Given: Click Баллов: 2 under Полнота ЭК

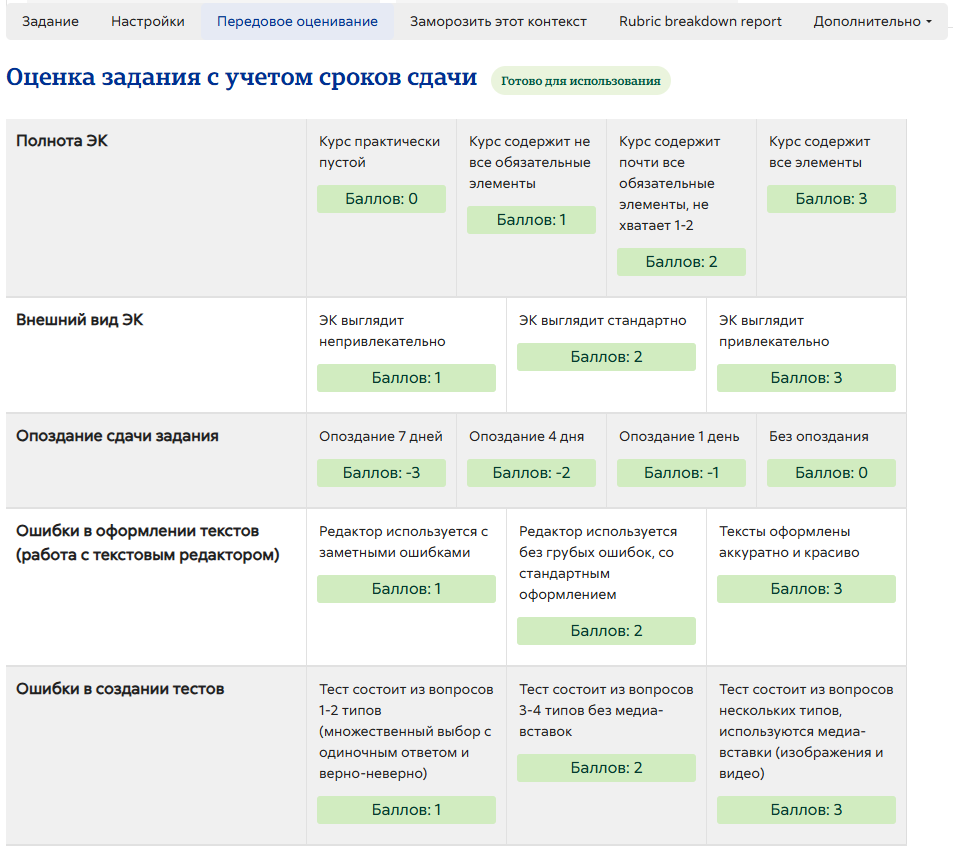Looking at the screenshot, I should click(681, 262).
